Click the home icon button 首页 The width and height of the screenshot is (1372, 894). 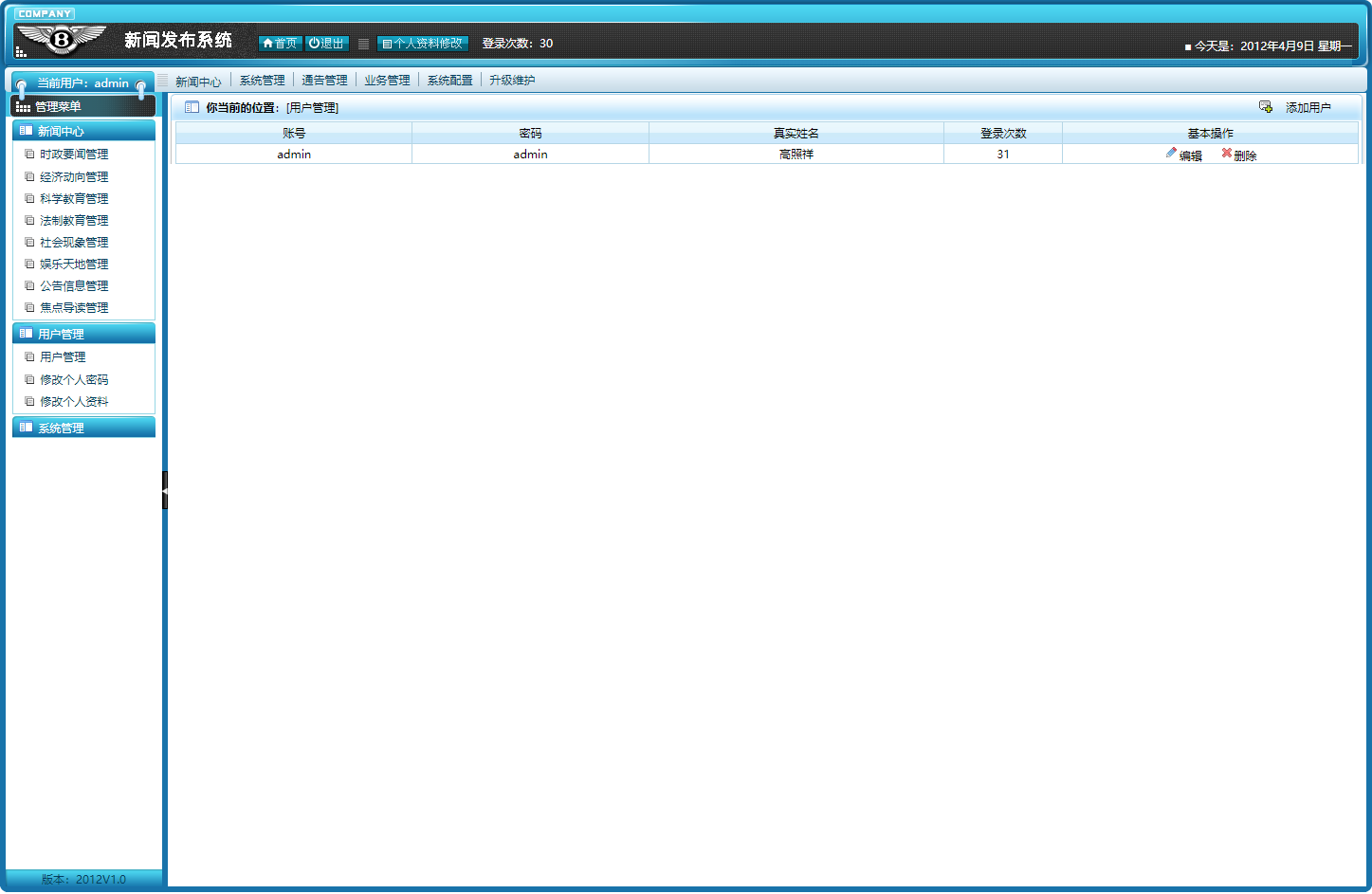[280, 44]
